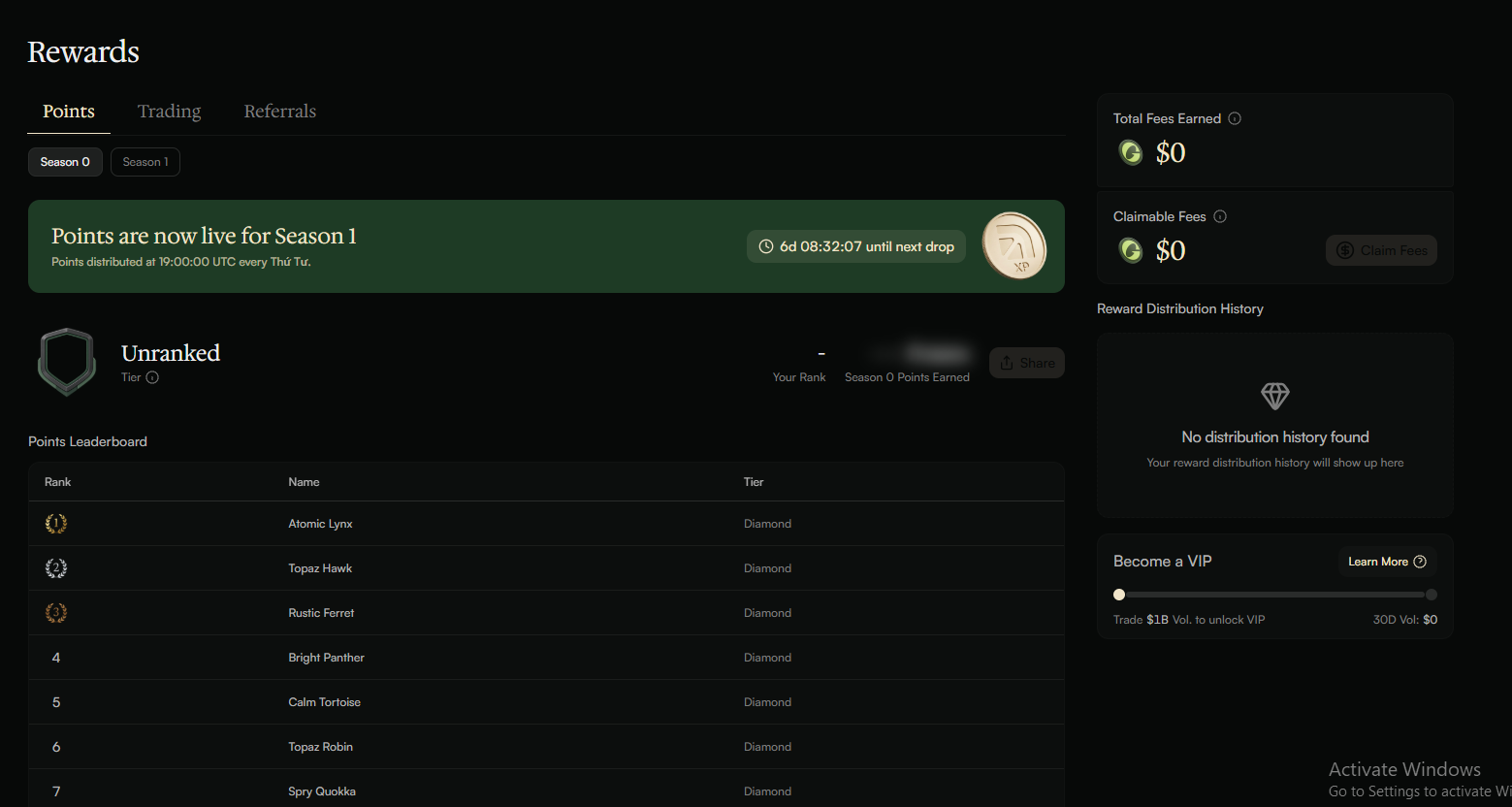
Task: Click the VIP progress bar end marker
Action: (x=1432, y=595)
